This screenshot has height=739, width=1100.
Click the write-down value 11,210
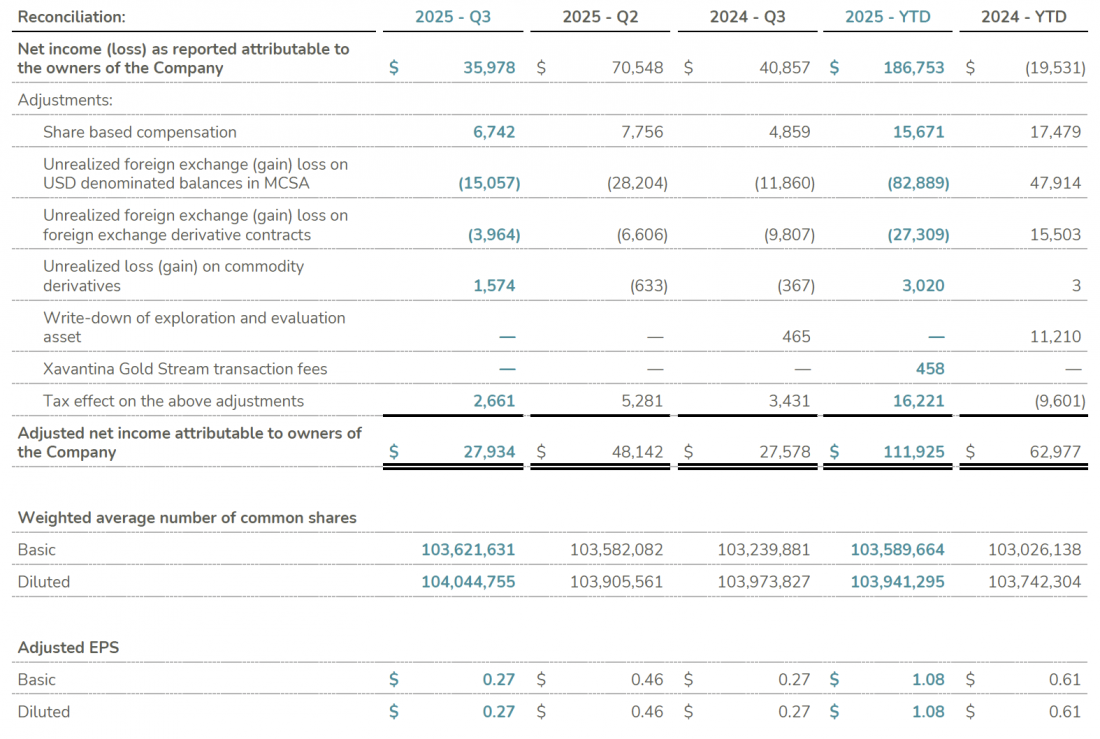point(1055,337)
